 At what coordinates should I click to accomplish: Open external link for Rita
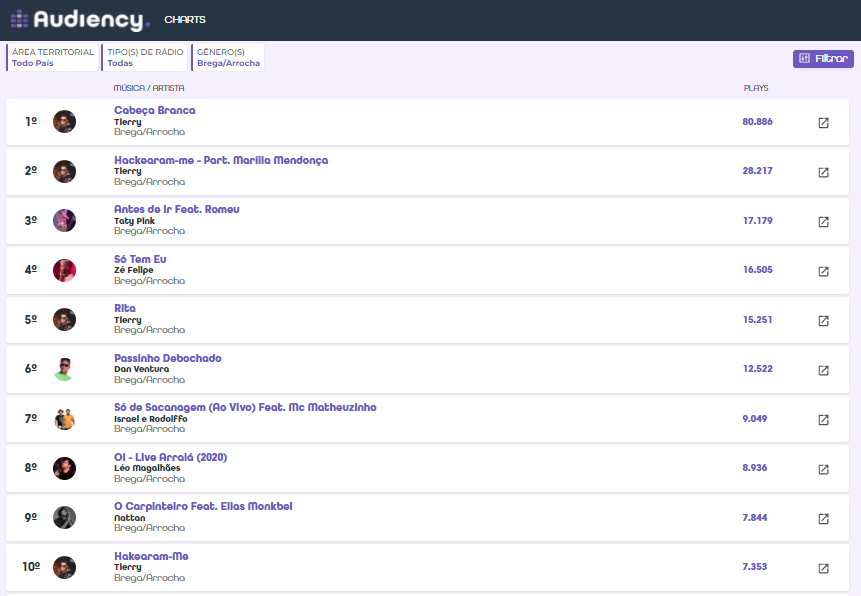pyautogui.click(x=823, y=321)
